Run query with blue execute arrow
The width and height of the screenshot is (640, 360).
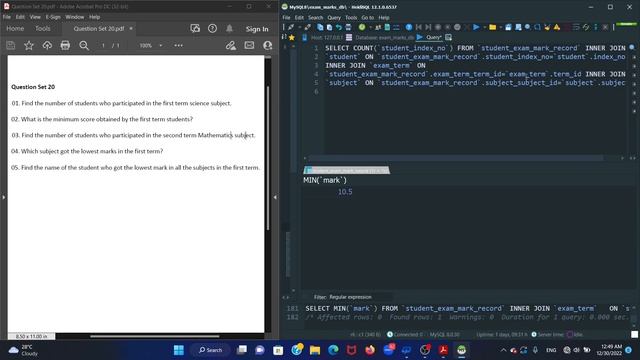476,27
